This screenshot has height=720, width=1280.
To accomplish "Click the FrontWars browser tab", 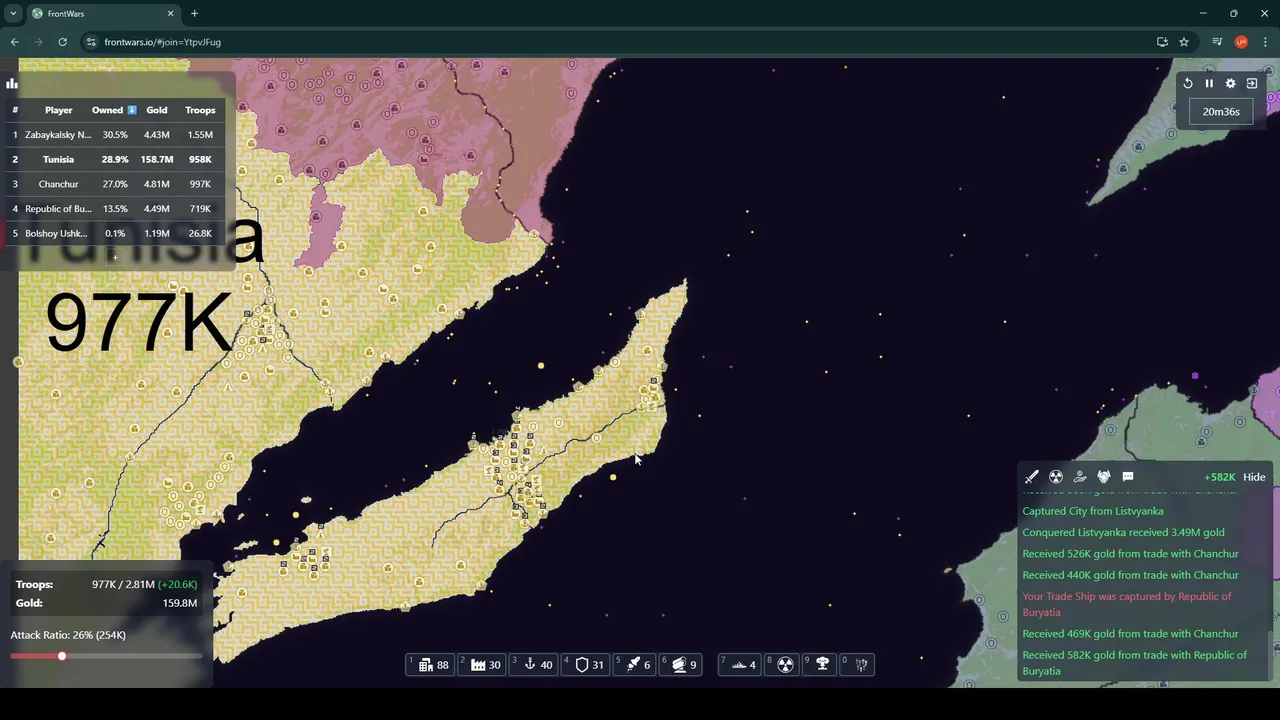I will click(103, 14).
